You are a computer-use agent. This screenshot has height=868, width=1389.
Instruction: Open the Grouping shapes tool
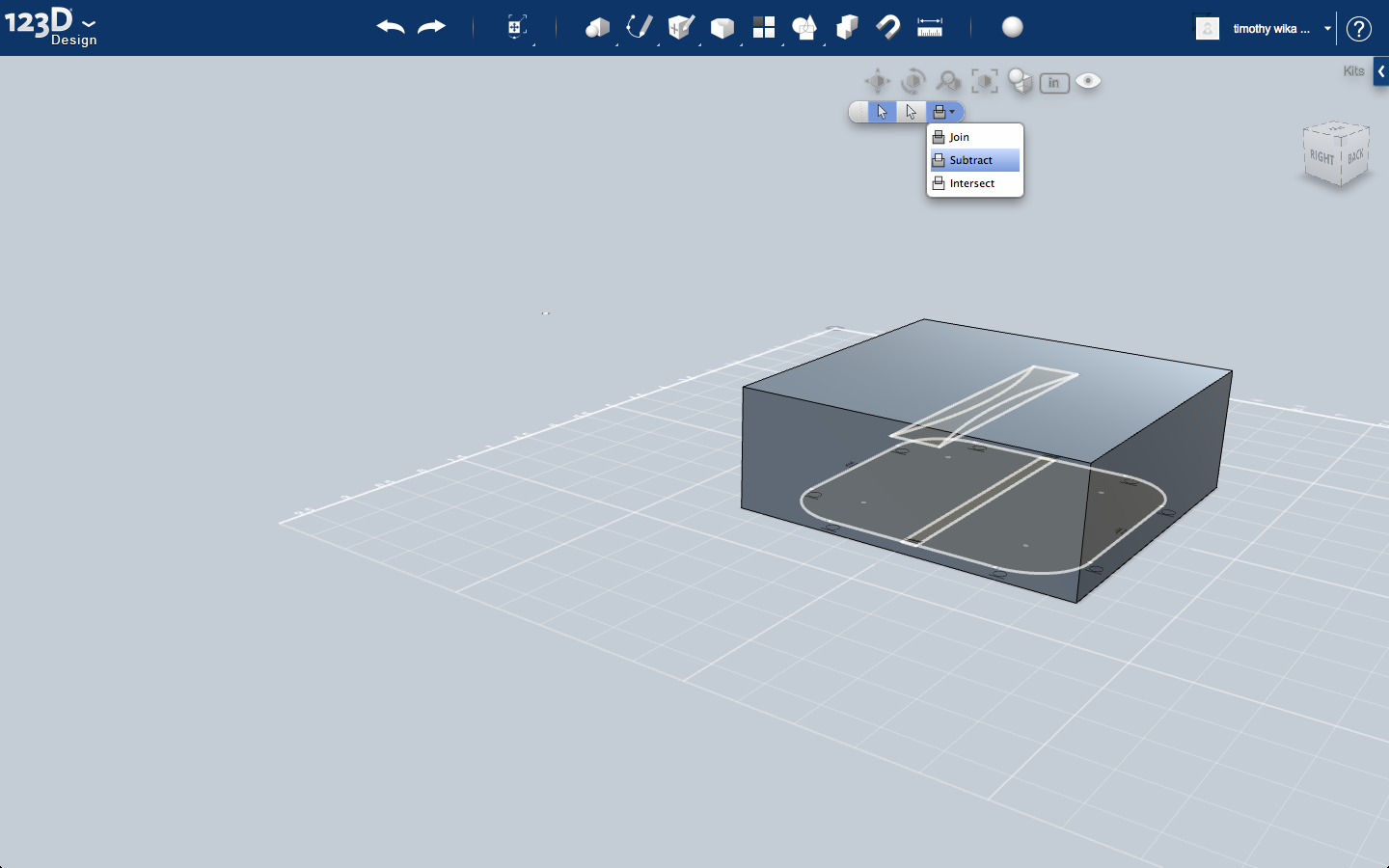point(804,27)
